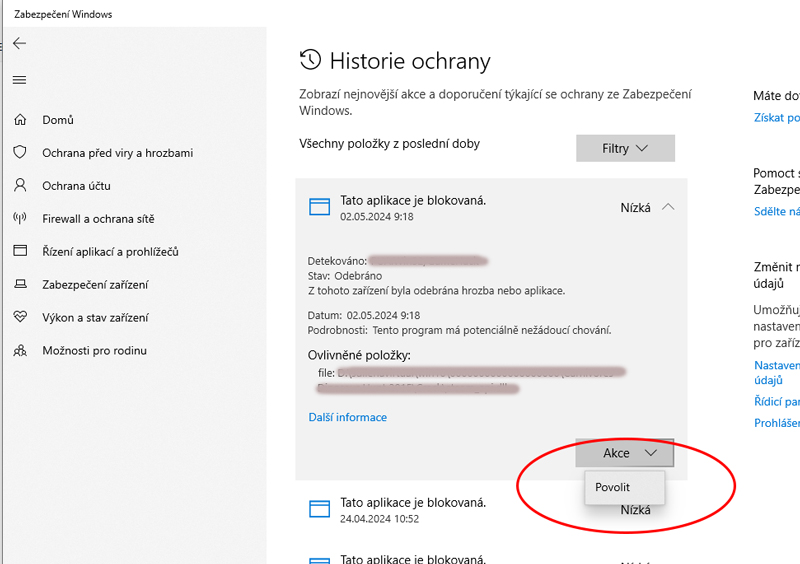Viewport: 800px width, 564px height.
Task: Collapse the 02.05.2024 entry chevron
Action: click(668, 207)
